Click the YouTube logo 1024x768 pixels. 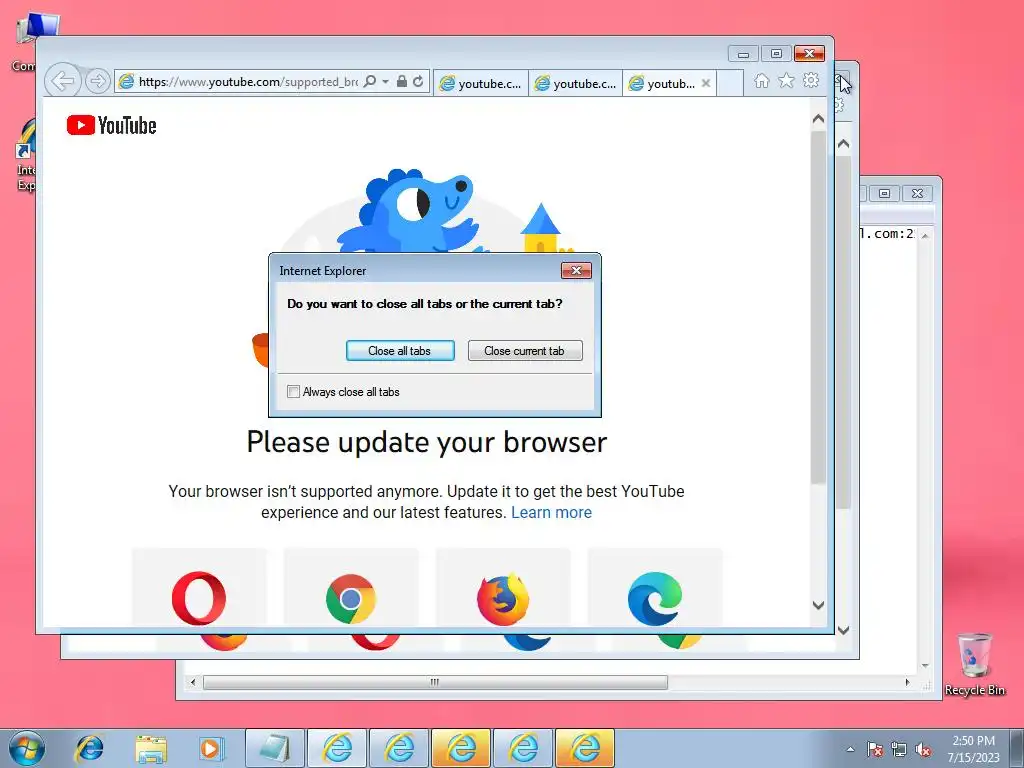[x=112, y=125]
